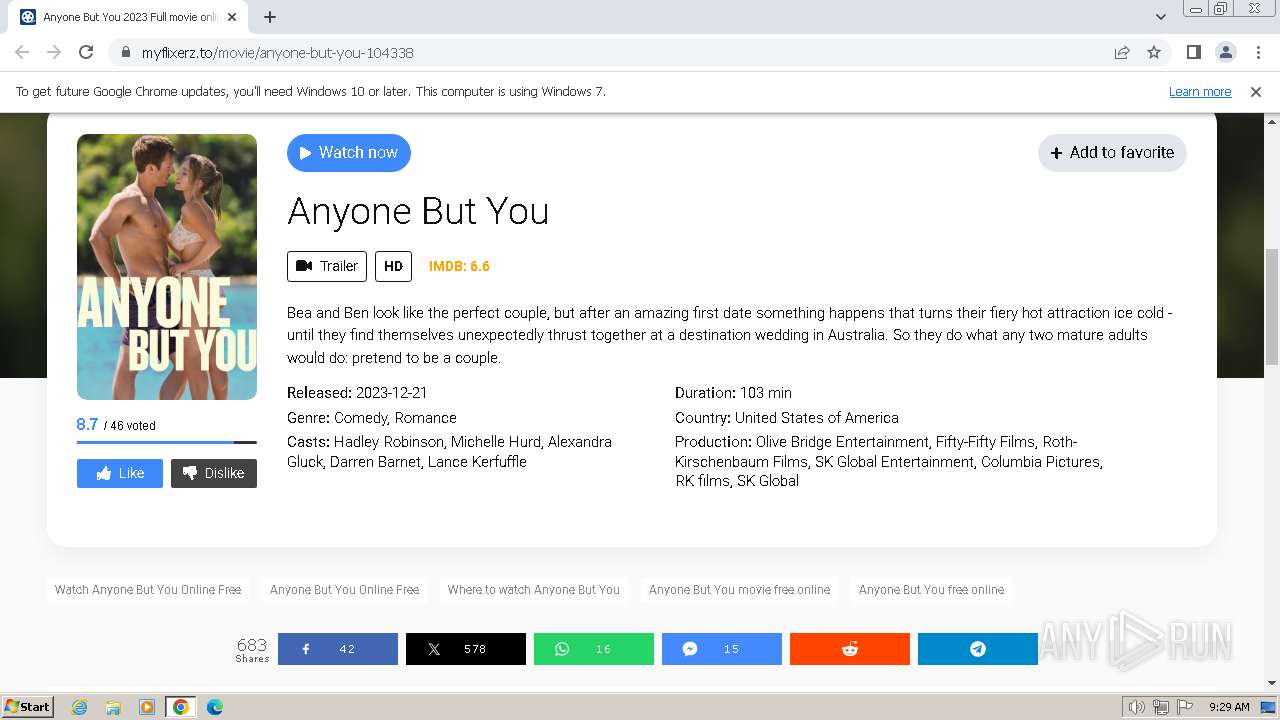Image resolution: width=1280 pixels, height=720 pixels.
Task: Open Fifty-Fifty Films production link
Action: (986, 441)
